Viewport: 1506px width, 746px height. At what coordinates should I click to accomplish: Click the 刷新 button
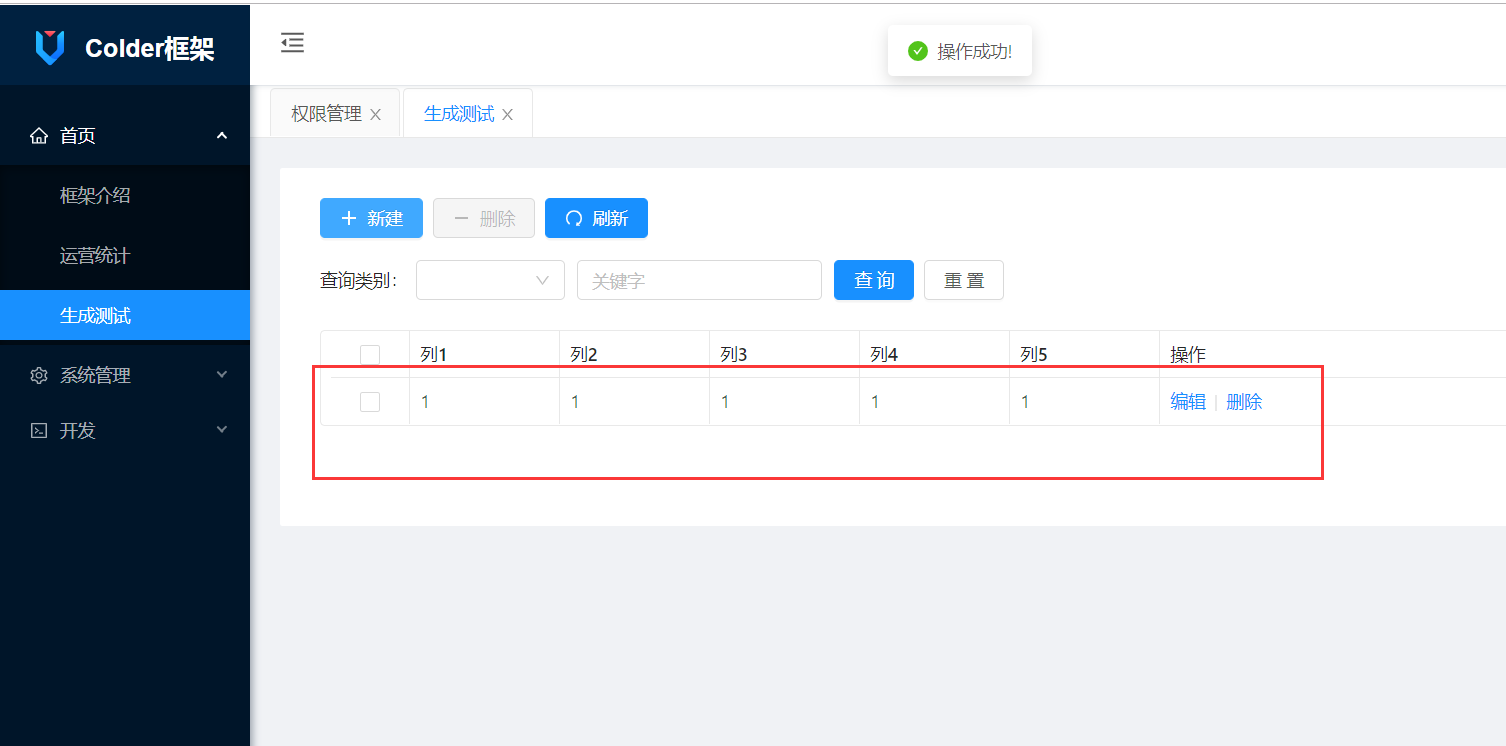(x=596, y=218)
